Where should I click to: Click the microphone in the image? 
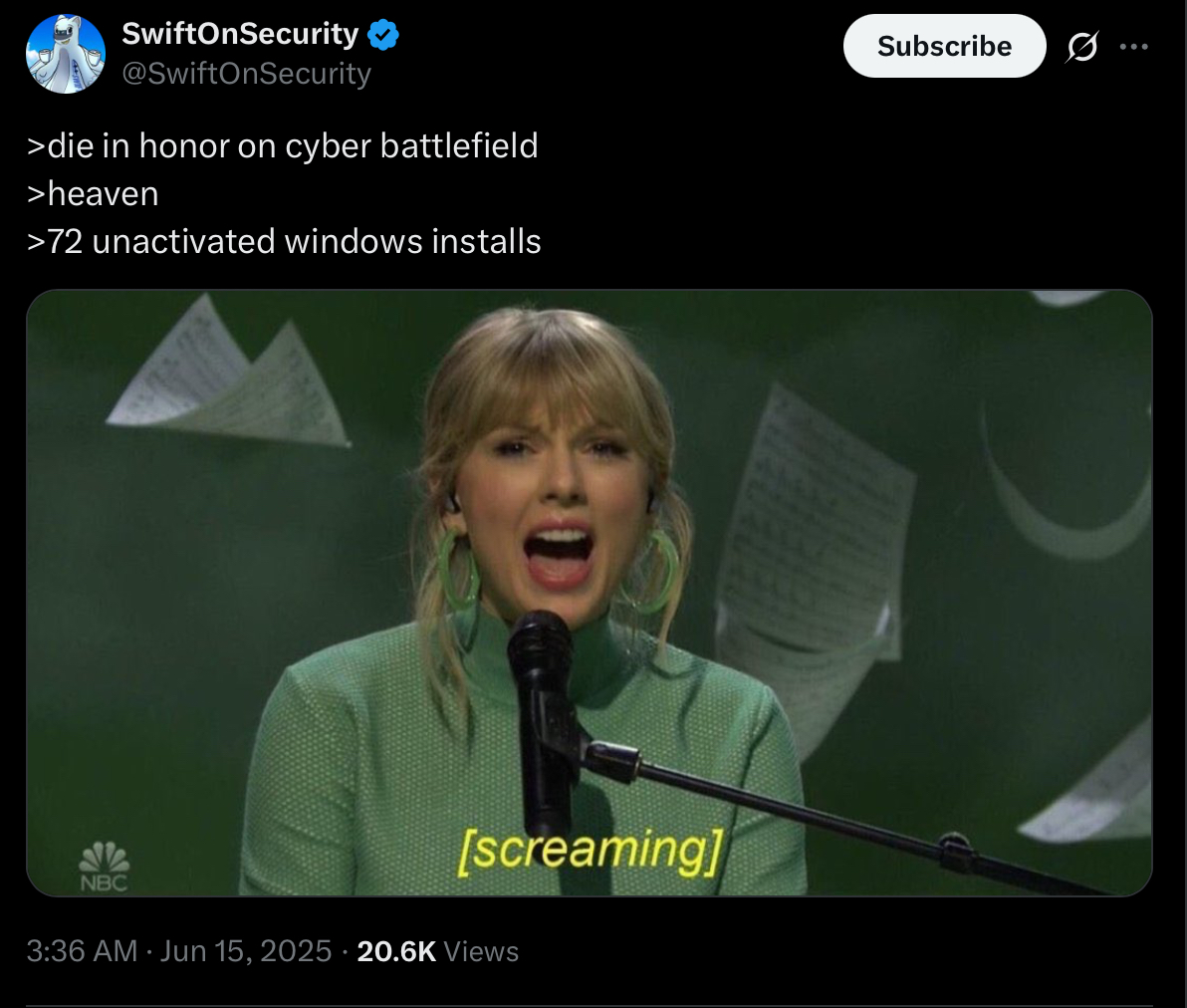[542, 719]
